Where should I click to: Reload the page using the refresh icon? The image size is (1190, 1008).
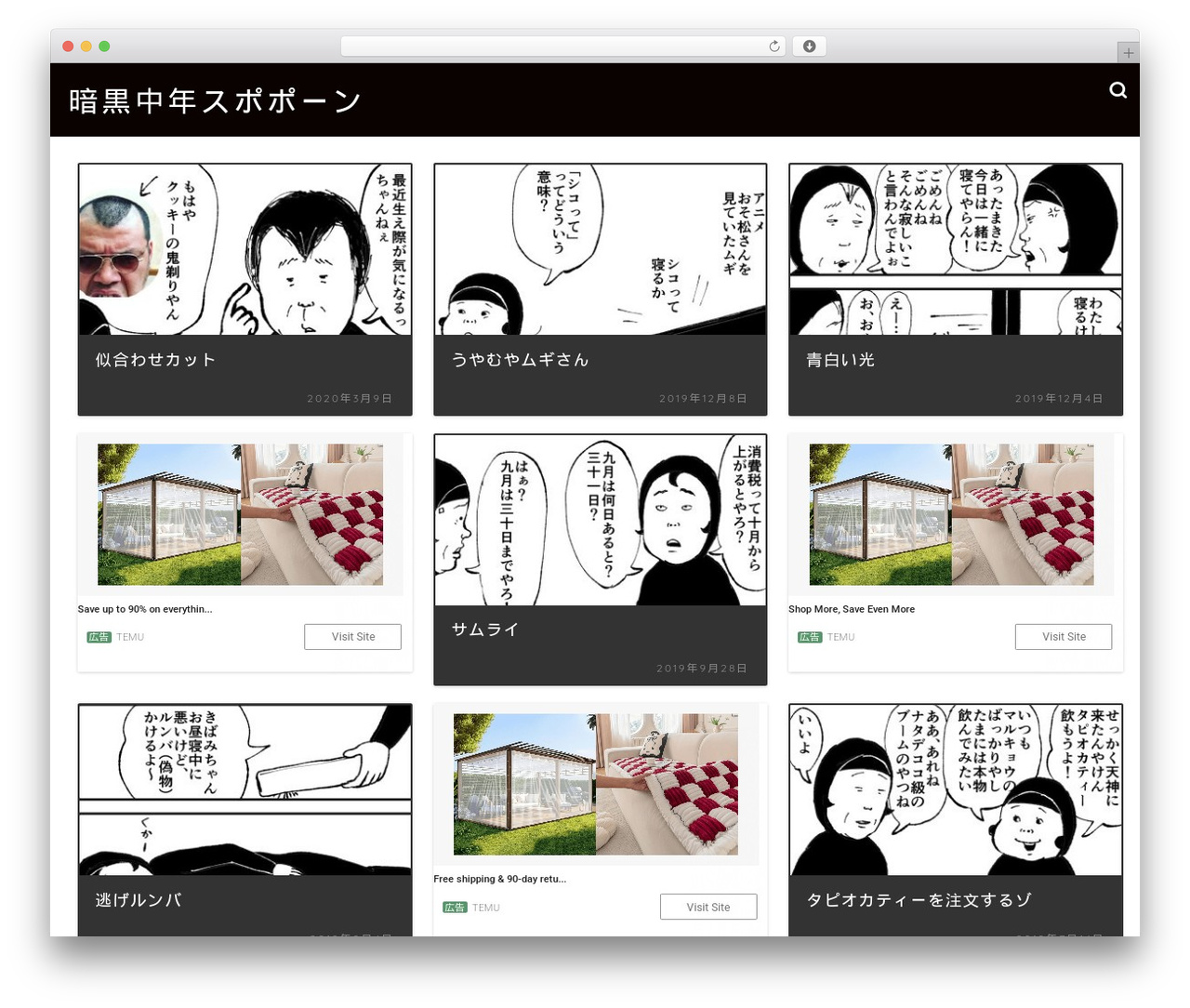click(774, 46)
